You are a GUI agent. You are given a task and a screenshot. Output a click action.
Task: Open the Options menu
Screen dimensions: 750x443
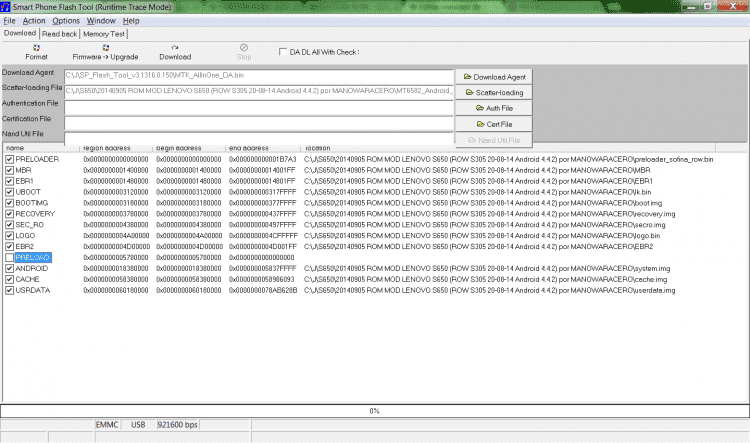(66, 21)
